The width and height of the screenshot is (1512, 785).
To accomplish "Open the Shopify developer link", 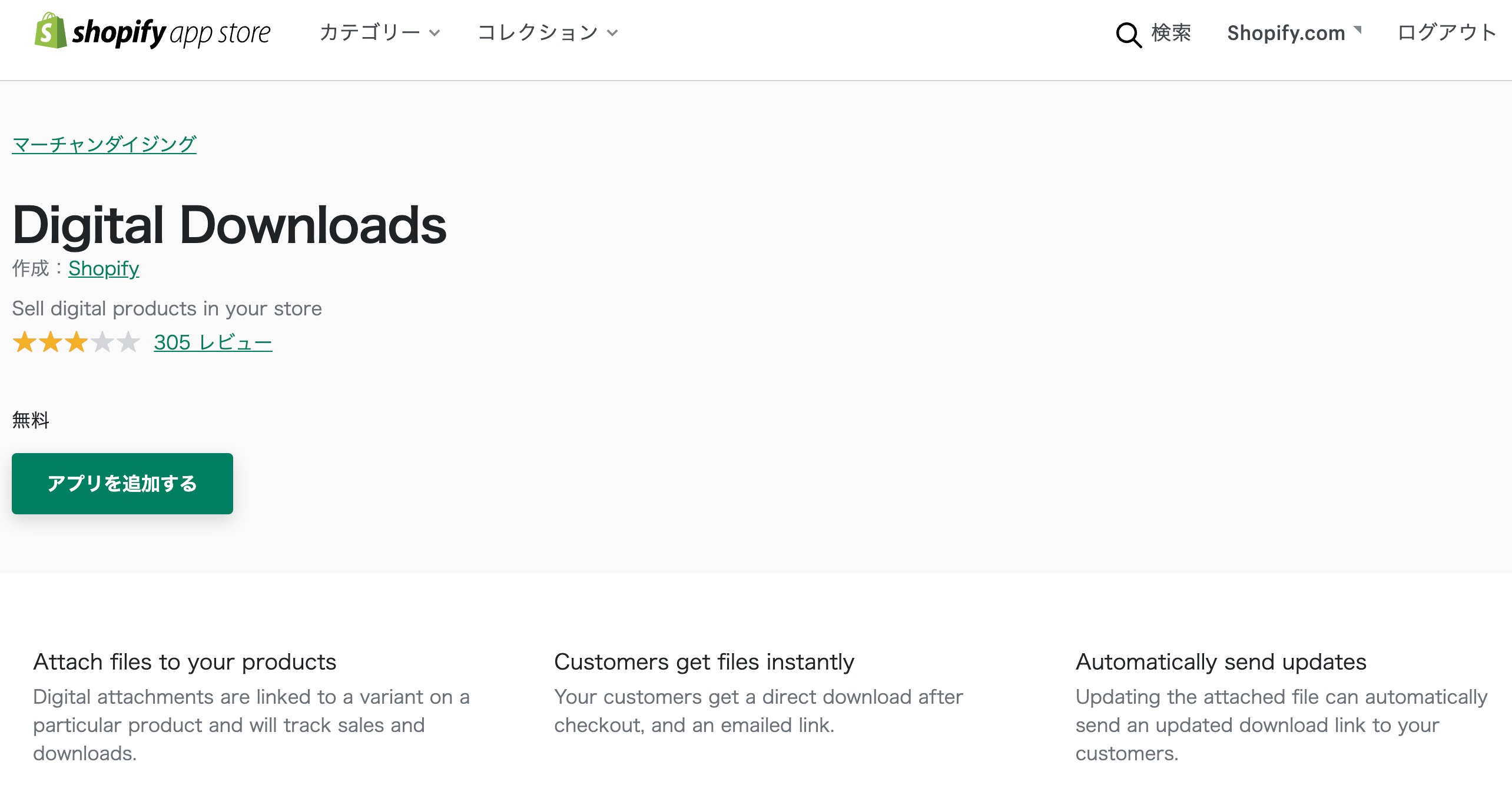I will 104,268.
